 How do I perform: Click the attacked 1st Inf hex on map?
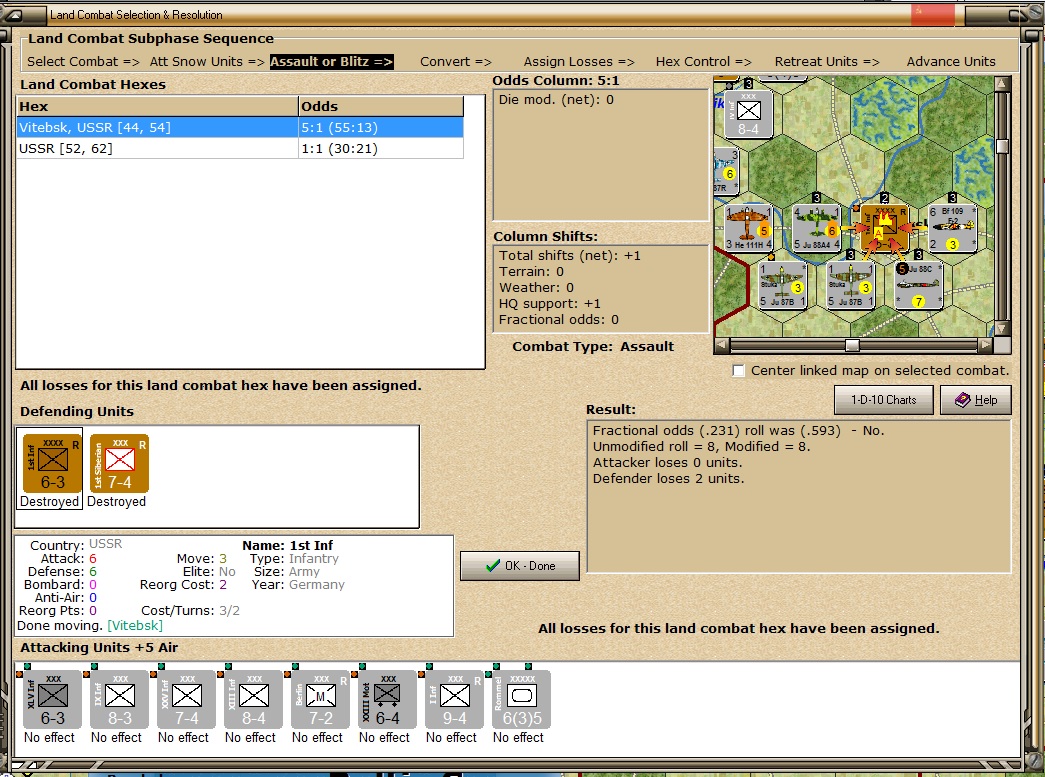pos(884,228)
